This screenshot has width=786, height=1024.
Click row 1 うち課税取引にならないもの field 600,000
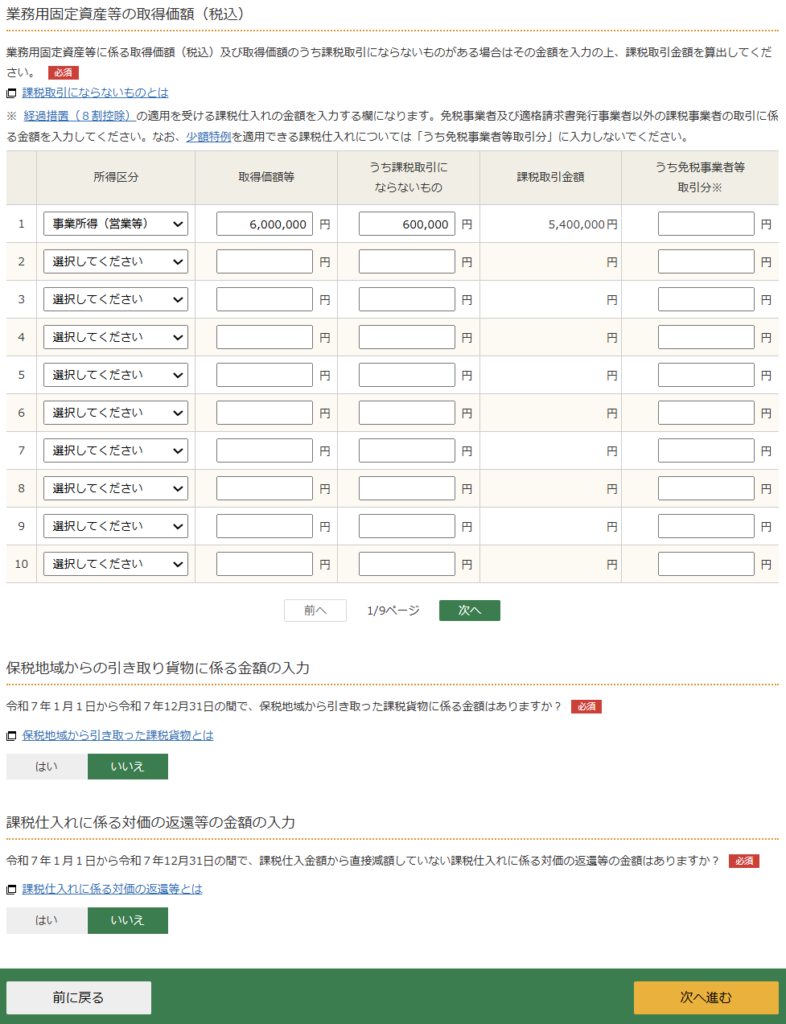pyautogui.click(x=407, y=224)
